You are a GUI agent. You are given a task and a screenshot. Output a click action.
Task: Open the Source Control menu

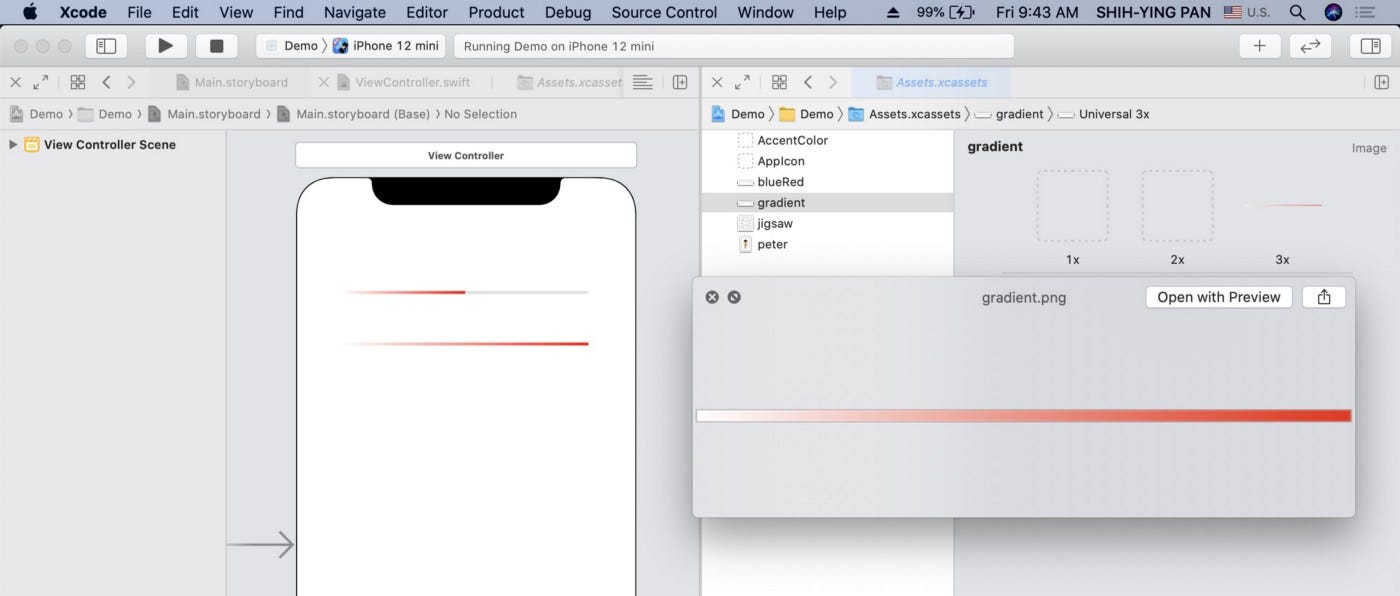tap(663, 12)
